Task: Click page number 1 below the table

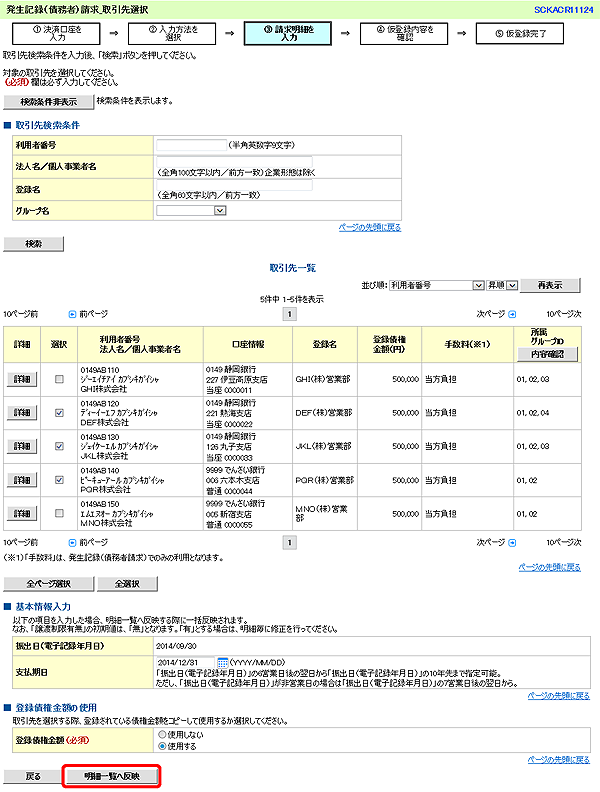Action: coord(289,542)
